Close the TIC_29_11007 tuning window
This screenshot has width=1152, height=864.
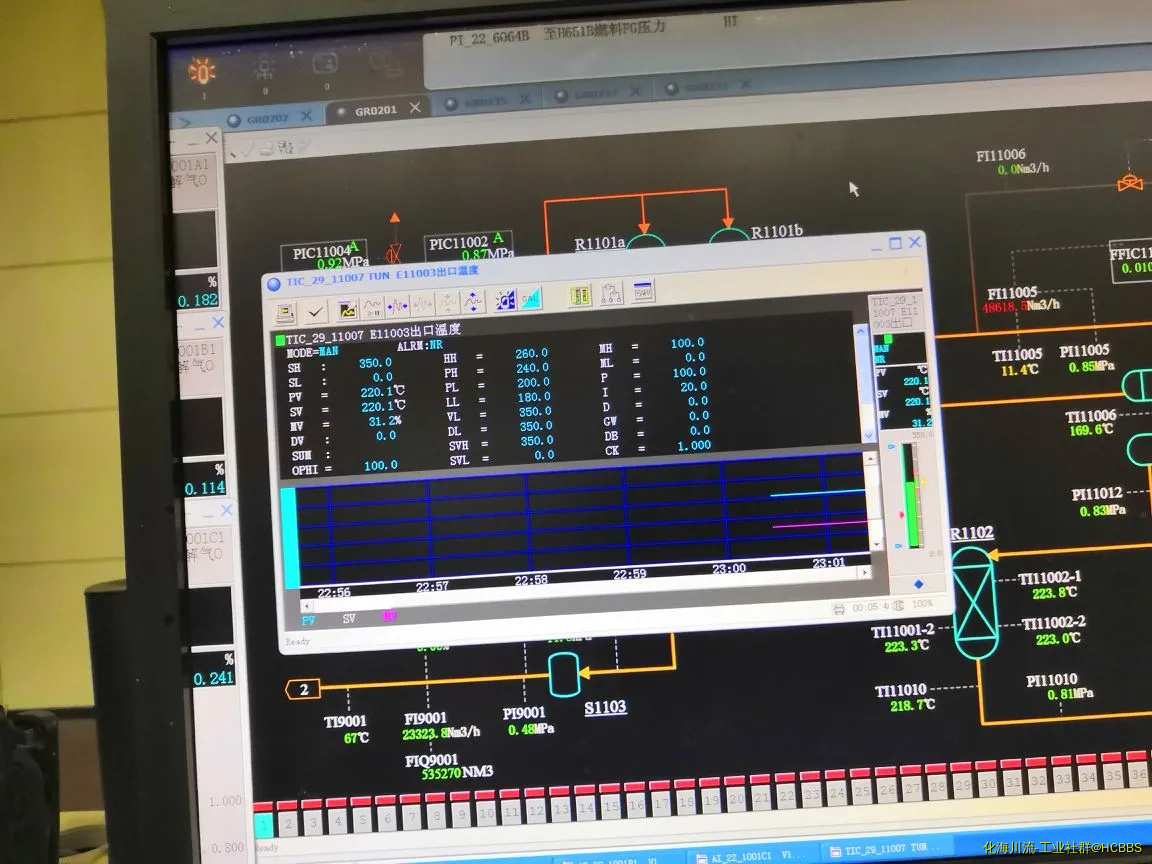click(x=915, y=242)
